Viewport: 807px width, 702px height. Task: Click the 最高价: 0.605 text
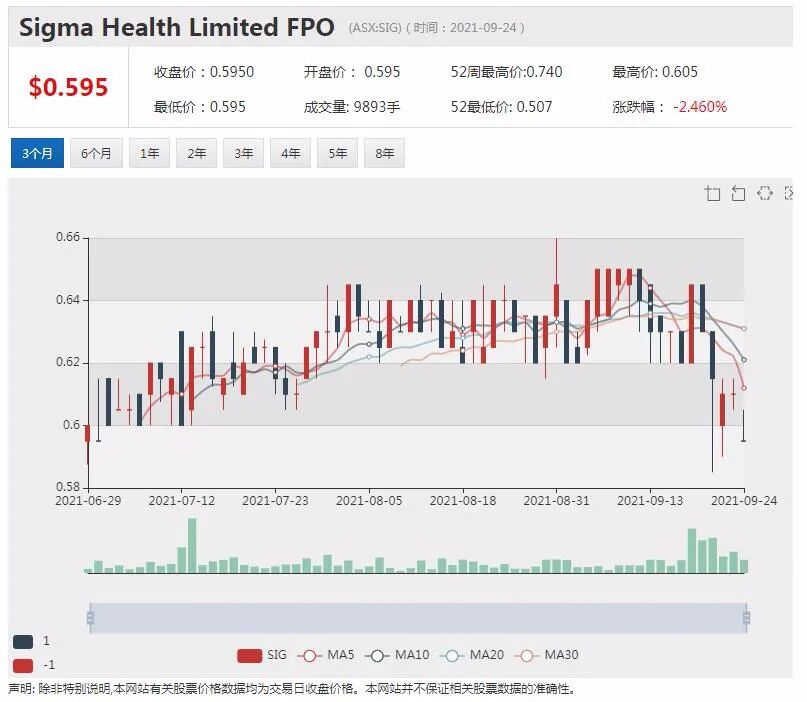point(655,72)
